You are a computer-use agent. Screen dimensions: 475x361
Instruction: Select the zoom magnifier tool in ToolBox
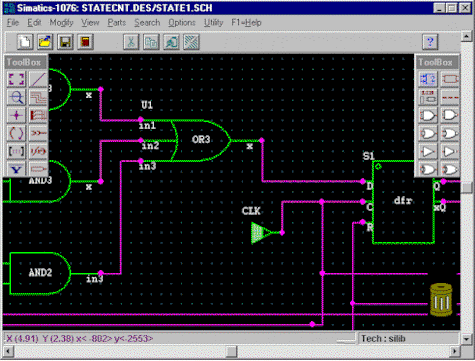point(16,97)
